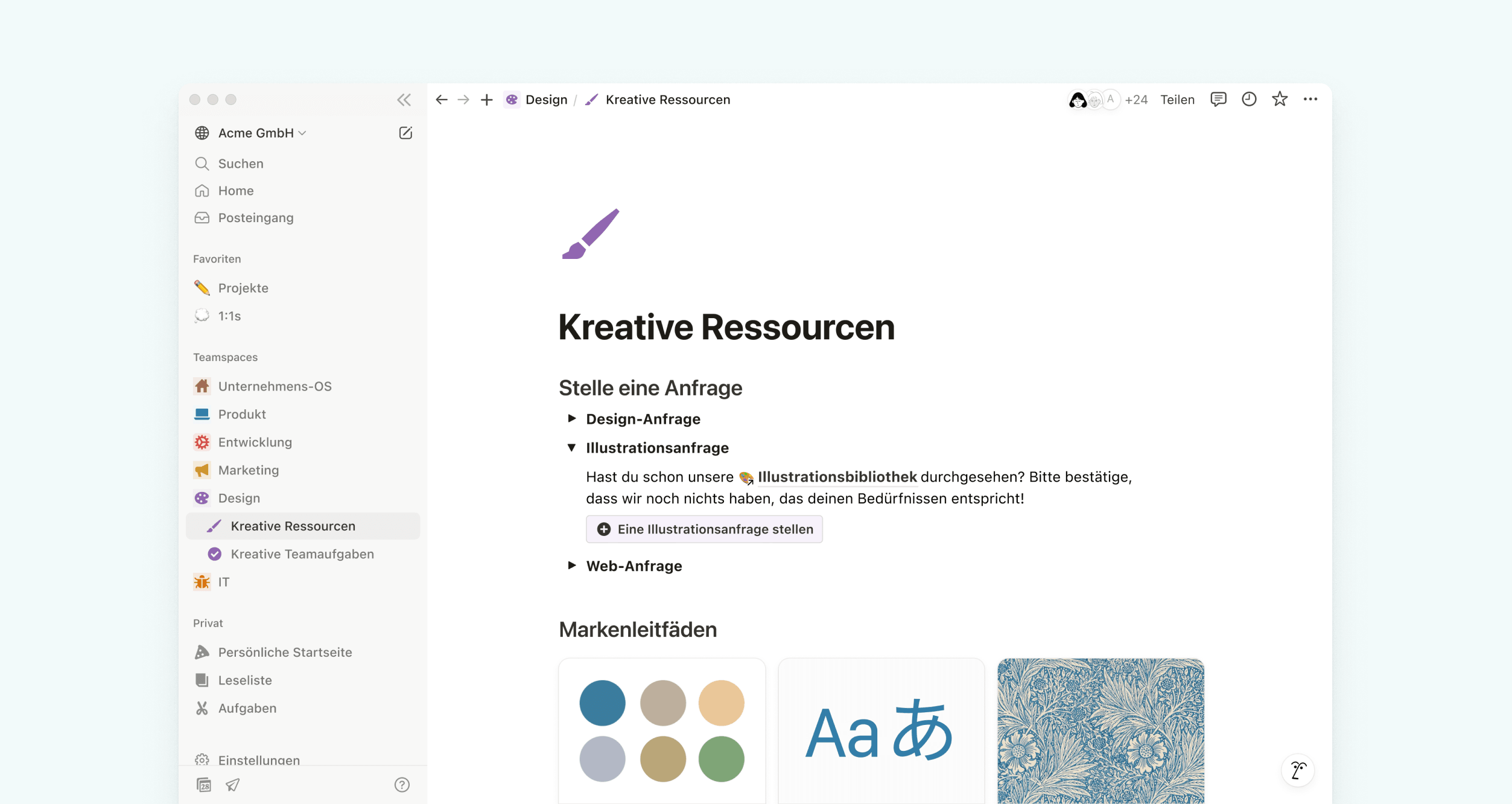
Task: Open Home in the sidebar
Action: coord(303,191)
